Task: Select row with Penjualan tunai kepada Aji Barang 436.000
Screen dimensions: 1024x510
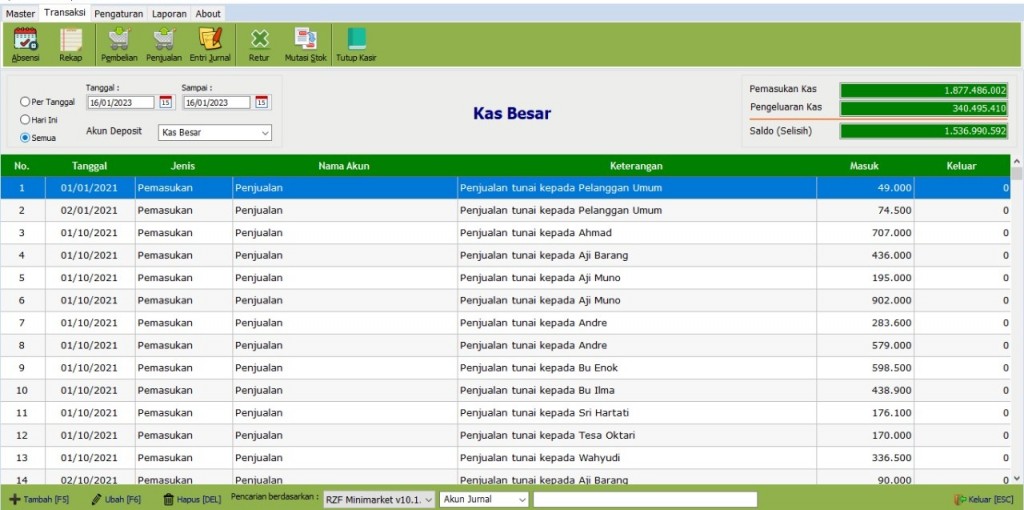Action: tap(505, 255)
